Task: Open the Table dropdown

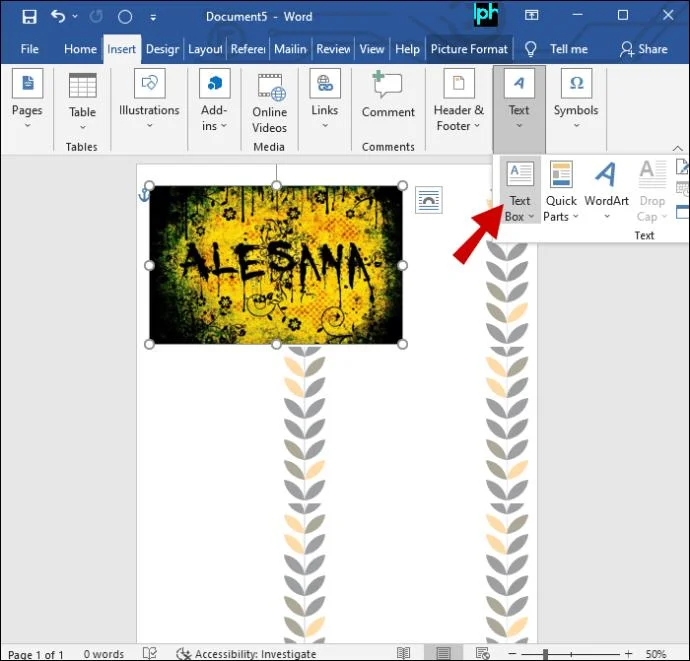Action: (x=82, y=101)
